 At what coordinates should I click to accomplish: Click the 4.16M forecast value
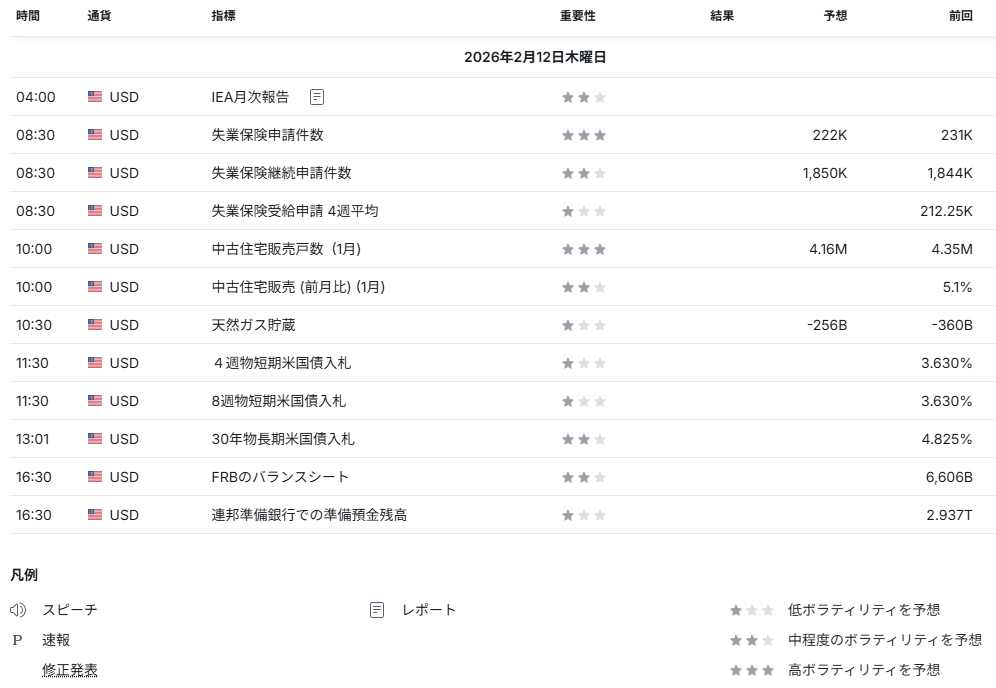[827, 249]
